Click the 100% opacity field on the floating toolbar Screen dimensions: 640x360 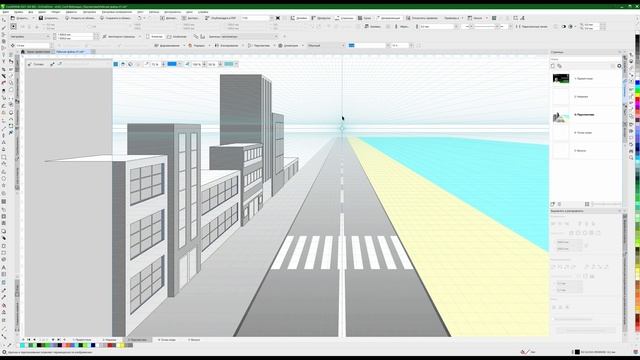click(x=196, y=64)
